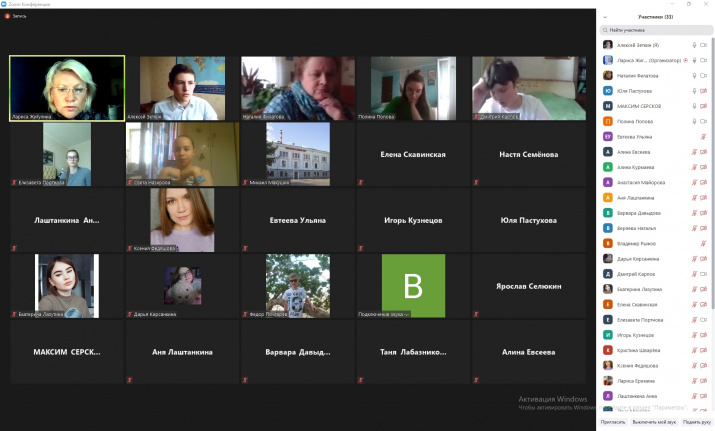Toggle muted microphone for Варвара Давыдова in list

[x=694, y=213]
